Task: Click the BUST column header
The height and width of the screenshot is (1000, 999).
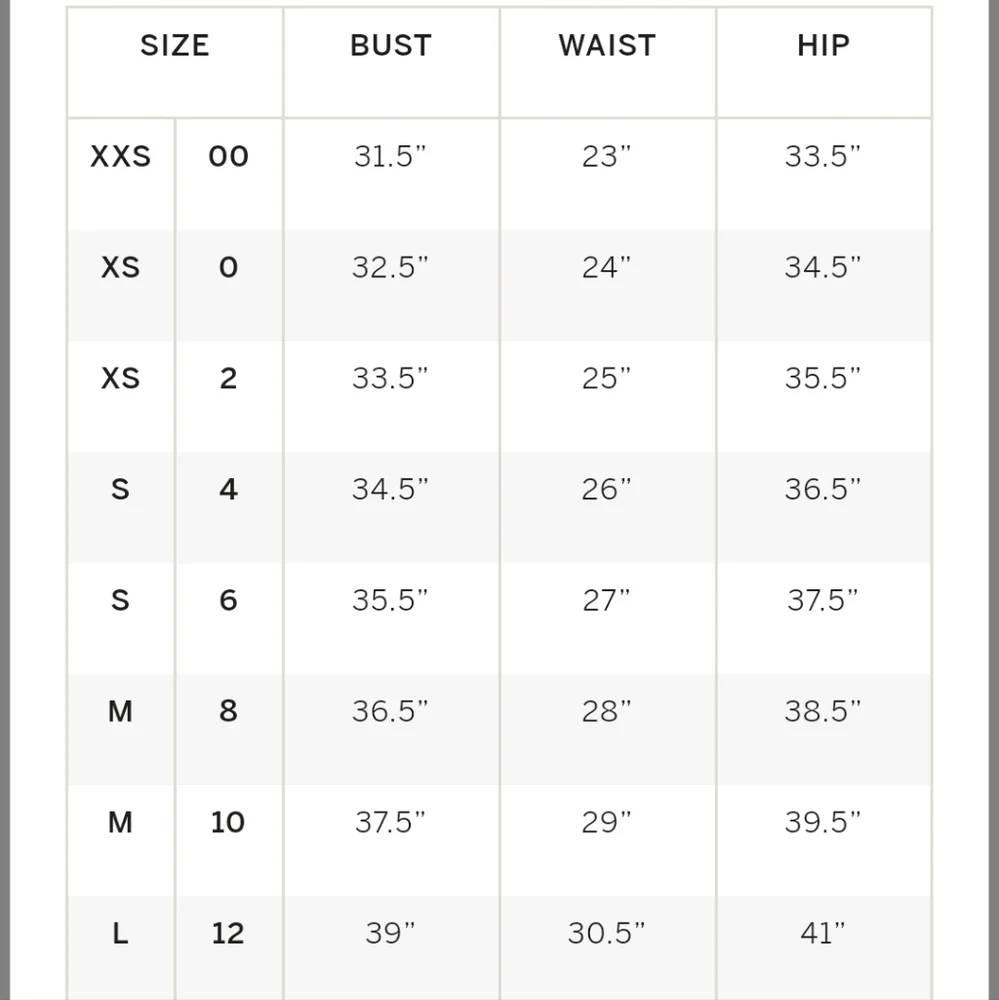Action: [x=391, y=46]
